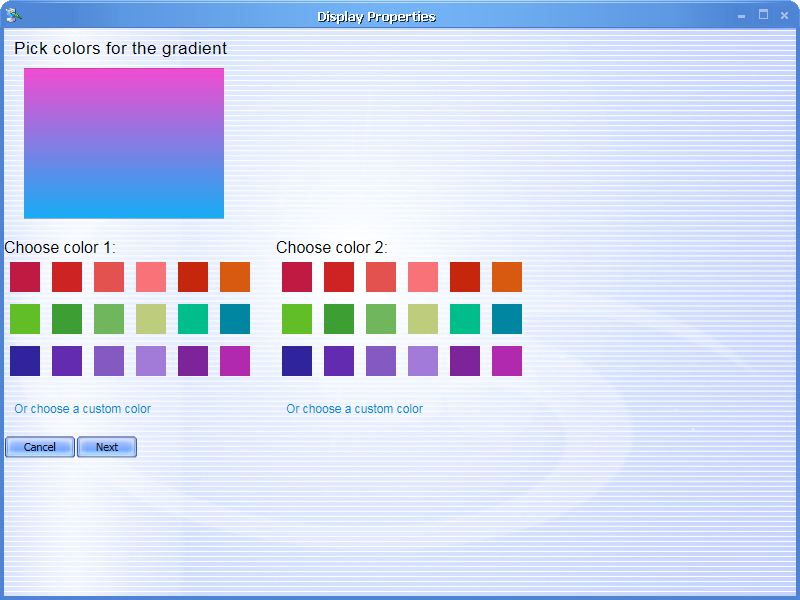This screenshot has width=800, height=600.
Task: Pick magenta swatch for color 2
Action: [507, 361]
